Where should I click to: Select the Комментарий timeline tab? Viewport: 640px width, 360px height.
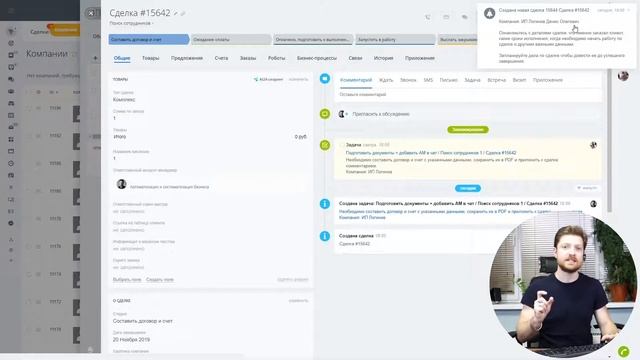[x=356, y=80]
